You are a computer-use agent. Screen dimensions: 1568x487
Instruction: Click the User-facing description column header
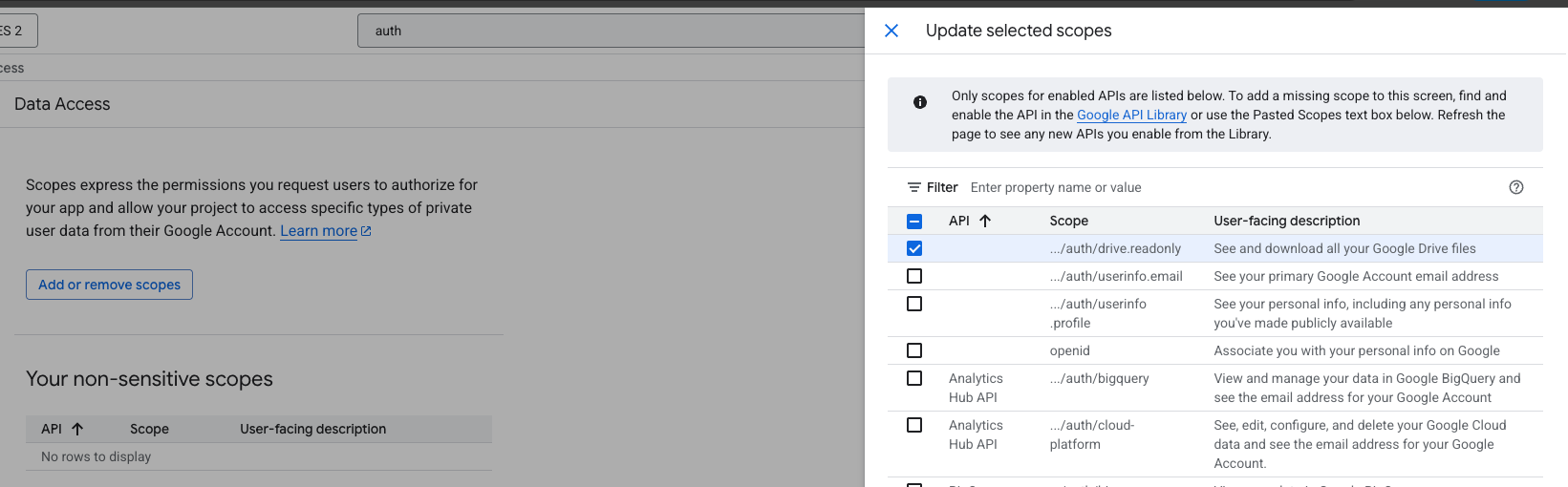1286,221
